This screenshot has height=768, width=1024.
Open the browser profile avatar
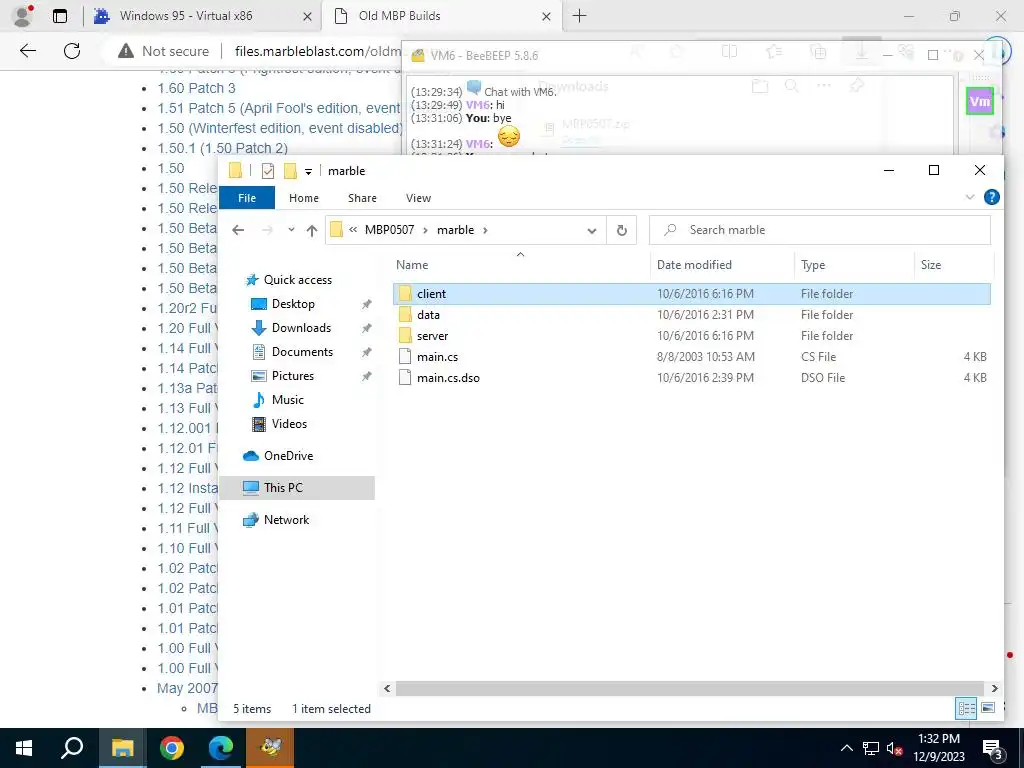click(23, 16)
